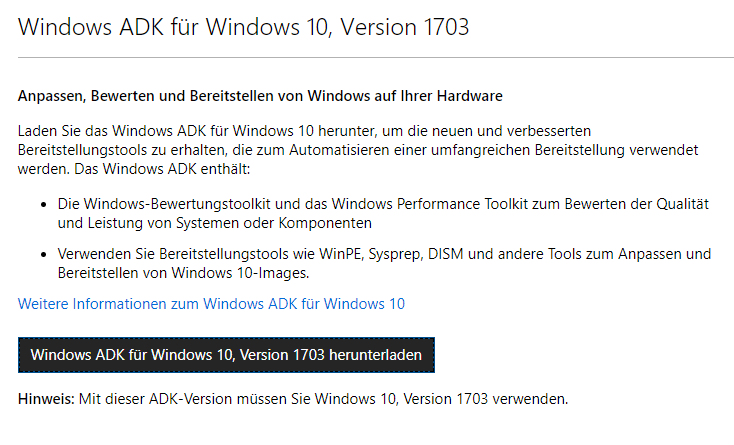This screenshot has width=734, height=445.
Task: Click the Windows ADK Version 1703 herunterladen button
Action: click(x=226, y=355)
